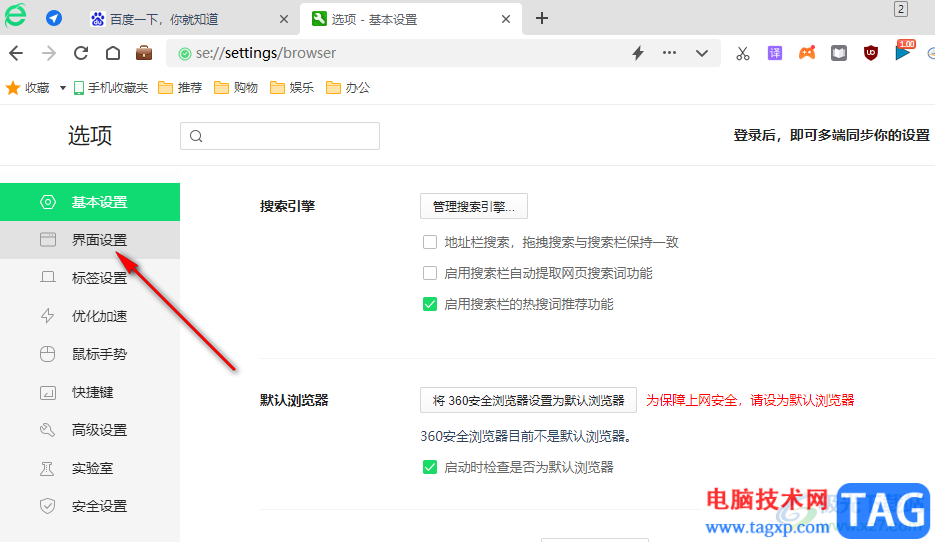
Task: Open the 娱乐 bookmark folder
Action: [x=292, y=88]
